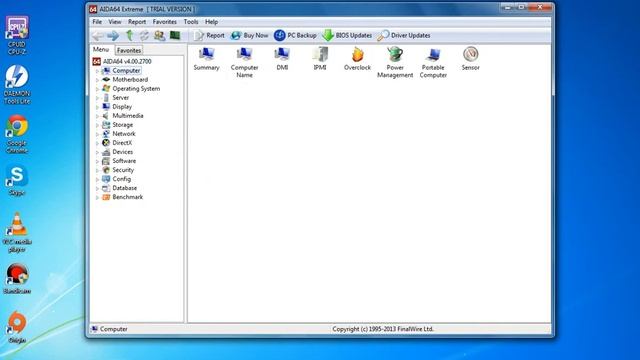Viewport: 640px width, 360px height.
Task: Select Security in the tree
Action: (x=123, y=170)
